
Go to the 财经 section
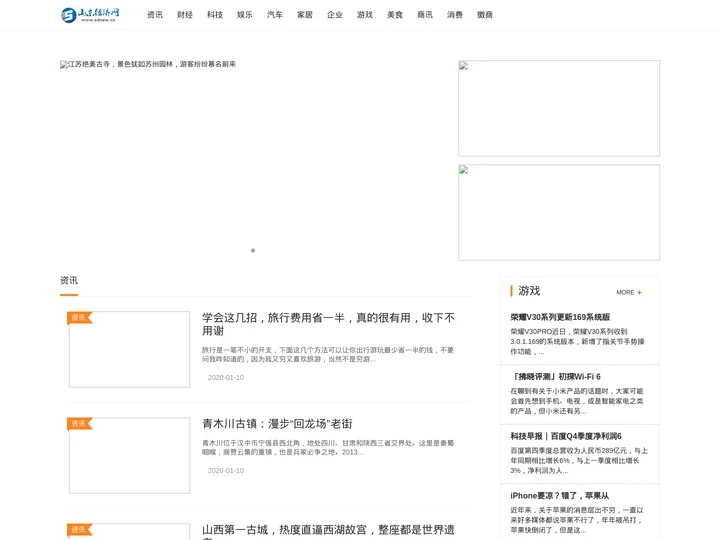pyautogui.click(x=185, y=15)
